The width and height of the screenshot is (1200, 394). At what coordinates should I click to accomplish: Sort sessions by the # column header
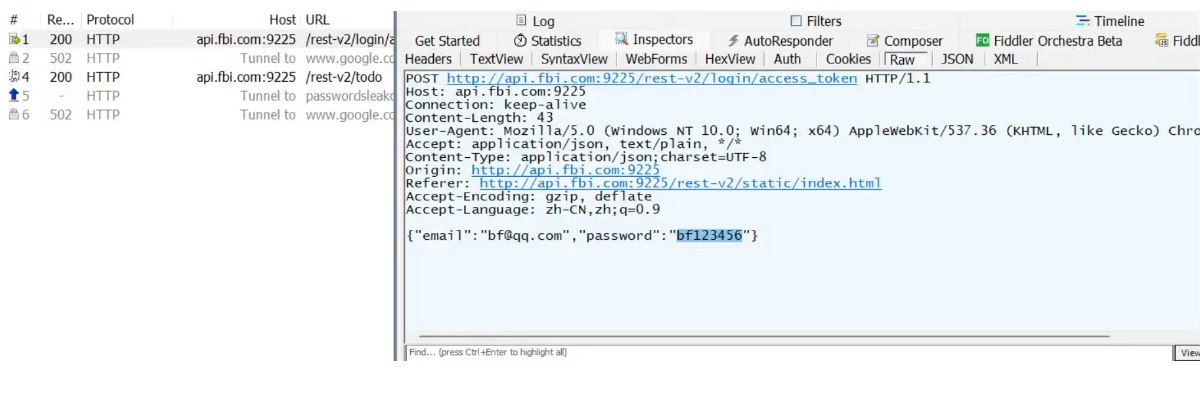(x=14, y=20)
